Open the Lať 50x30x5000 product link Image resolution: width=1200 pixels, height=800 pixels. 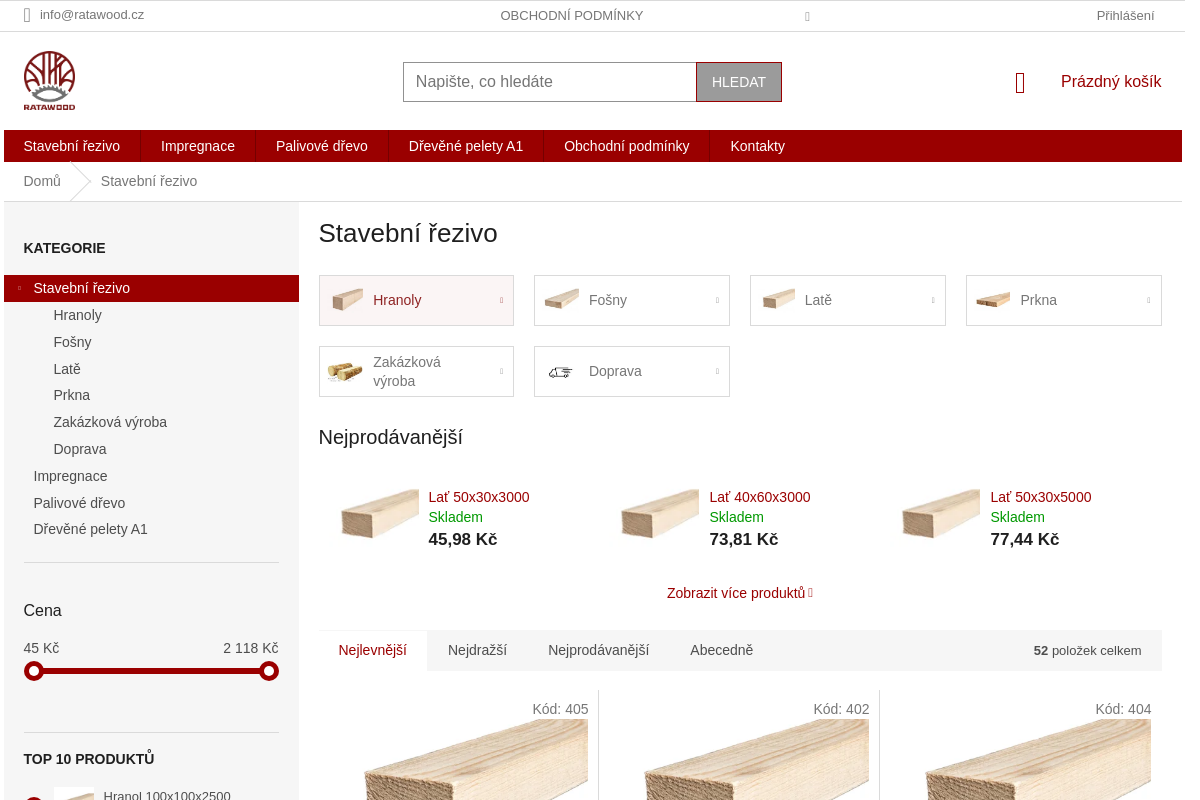(1041, 497)
